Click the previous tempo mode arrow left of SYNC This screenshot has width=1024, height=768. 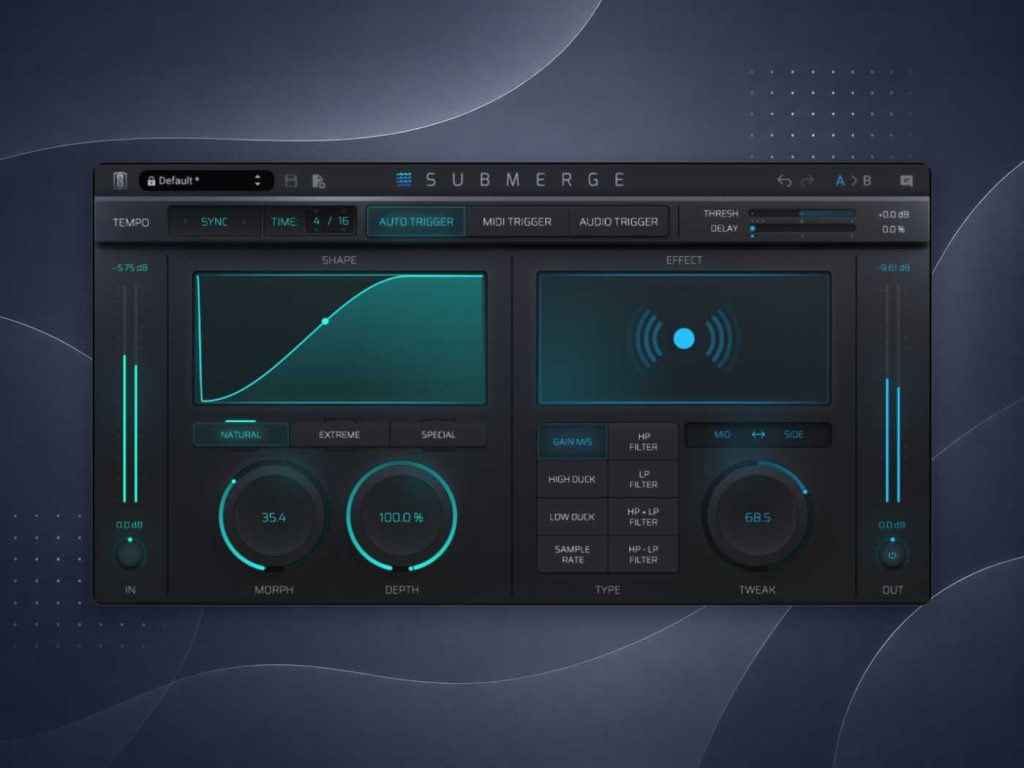(185, 222)
